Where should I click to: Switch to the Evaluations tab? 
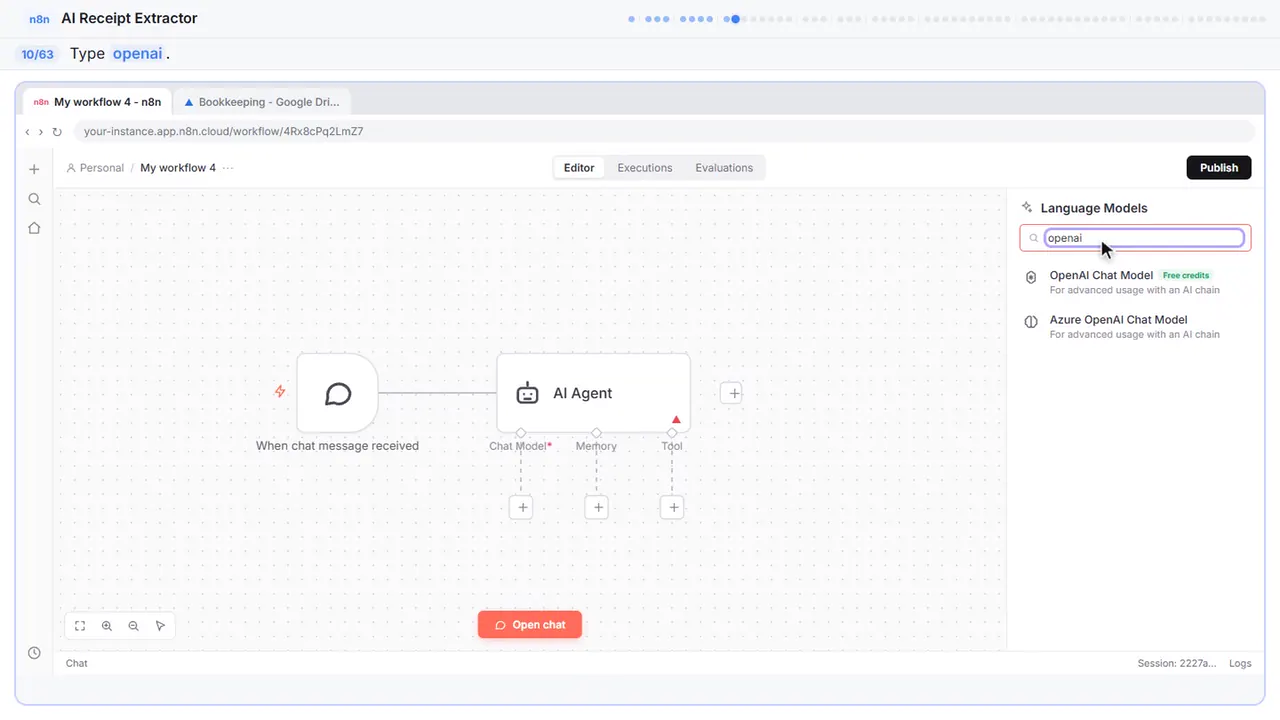[x=724, y=168]
